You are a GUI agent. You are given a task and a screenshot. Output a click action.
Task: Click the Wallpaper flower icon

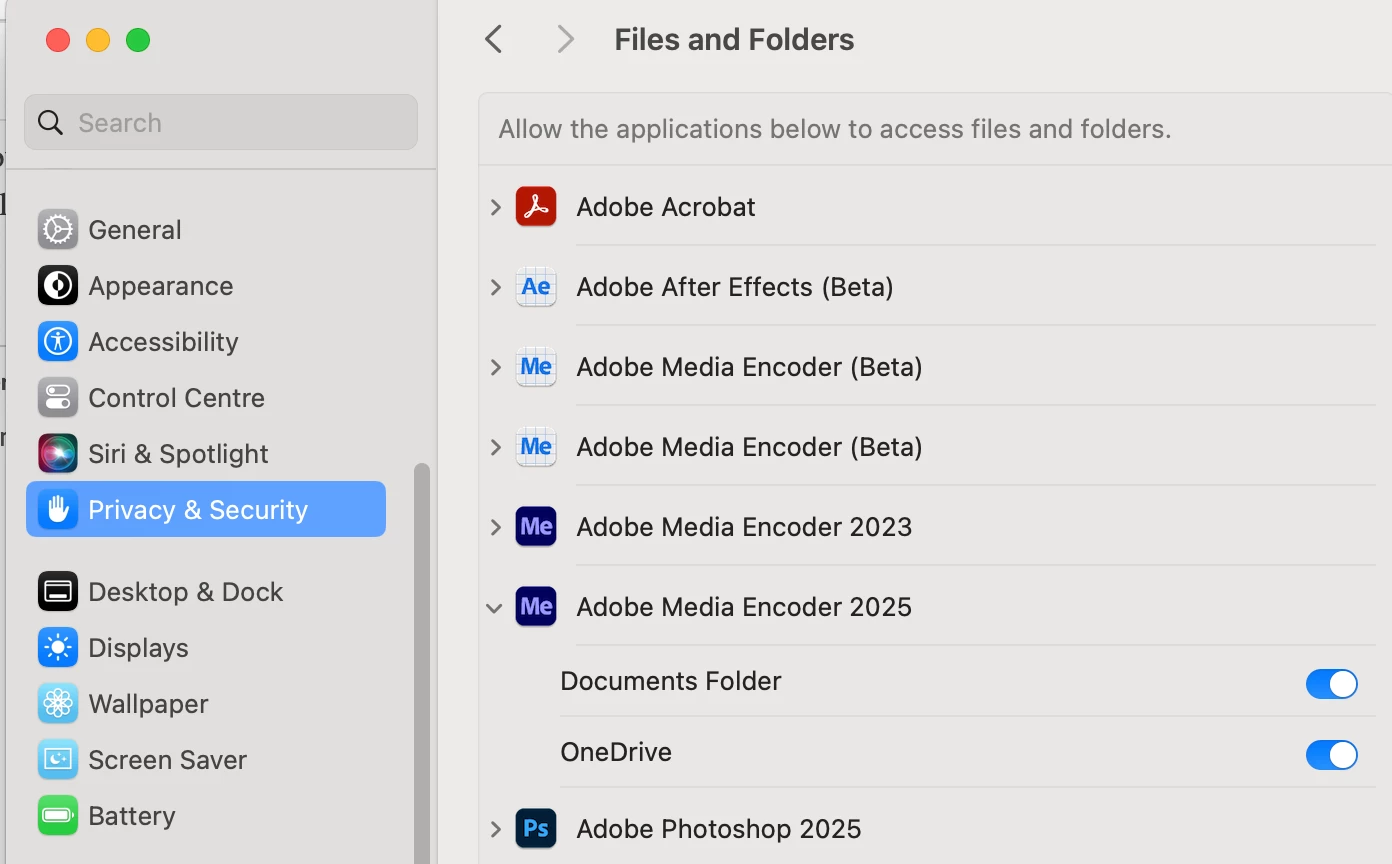58,704
